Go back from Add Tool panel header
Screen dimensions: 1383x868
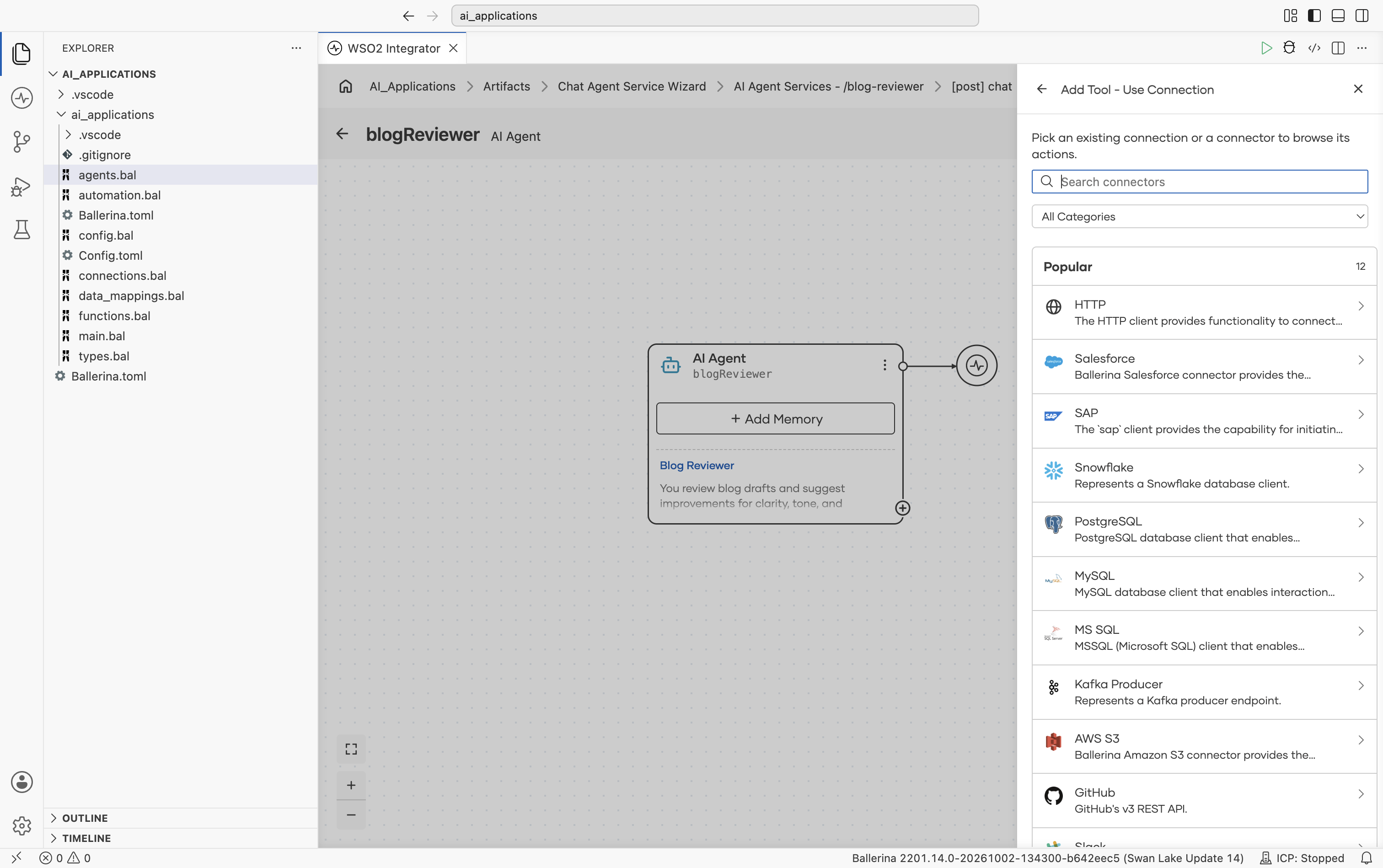(x=1042, y=90)
